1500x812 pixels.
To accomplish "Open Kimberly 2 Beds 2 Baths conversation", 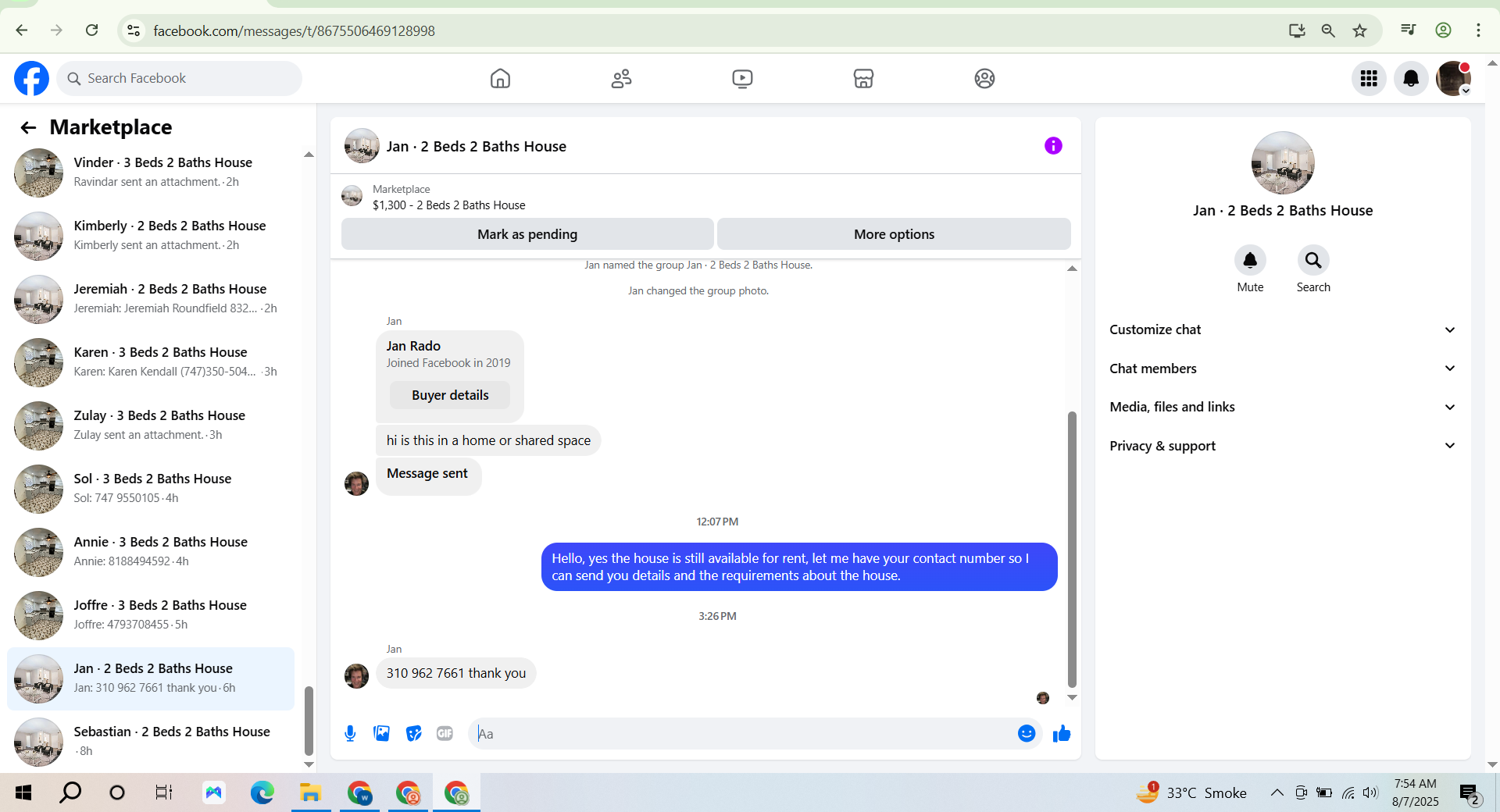I will pyautogui.click(x=151, y=235).
